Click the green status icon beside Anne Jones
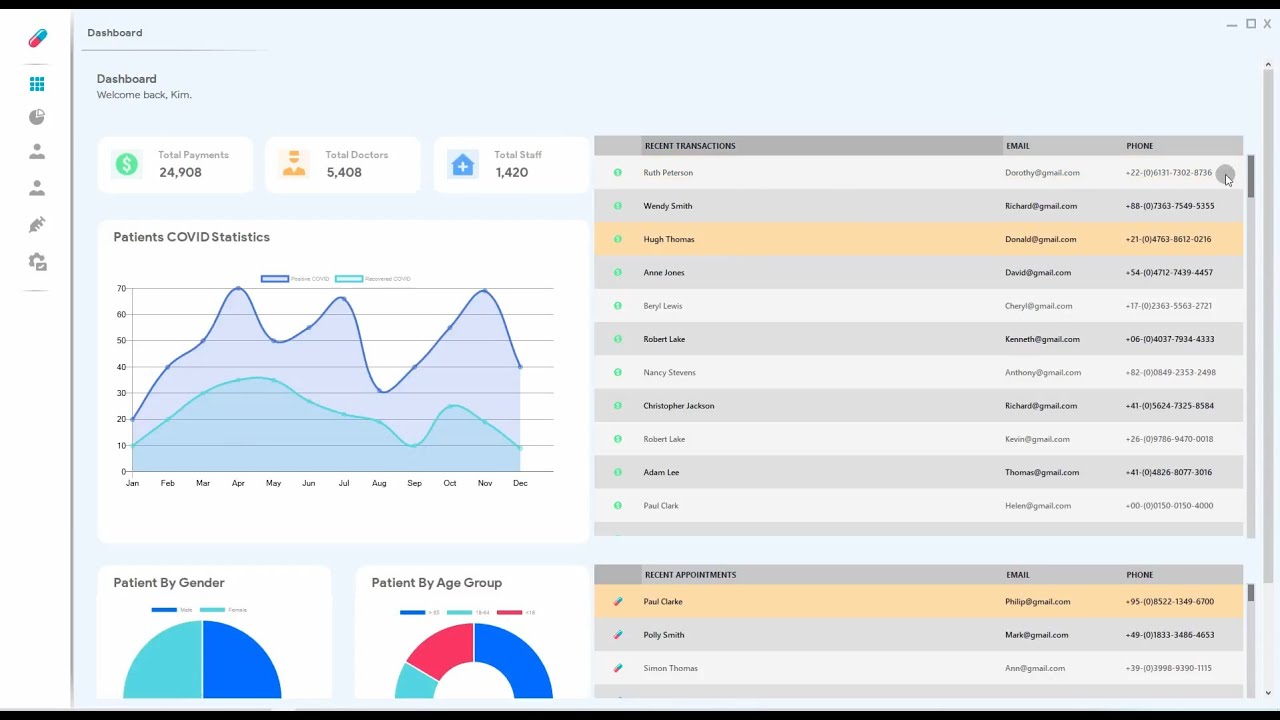Screen dimensions: 1280x720 click(x=617, y=272)
